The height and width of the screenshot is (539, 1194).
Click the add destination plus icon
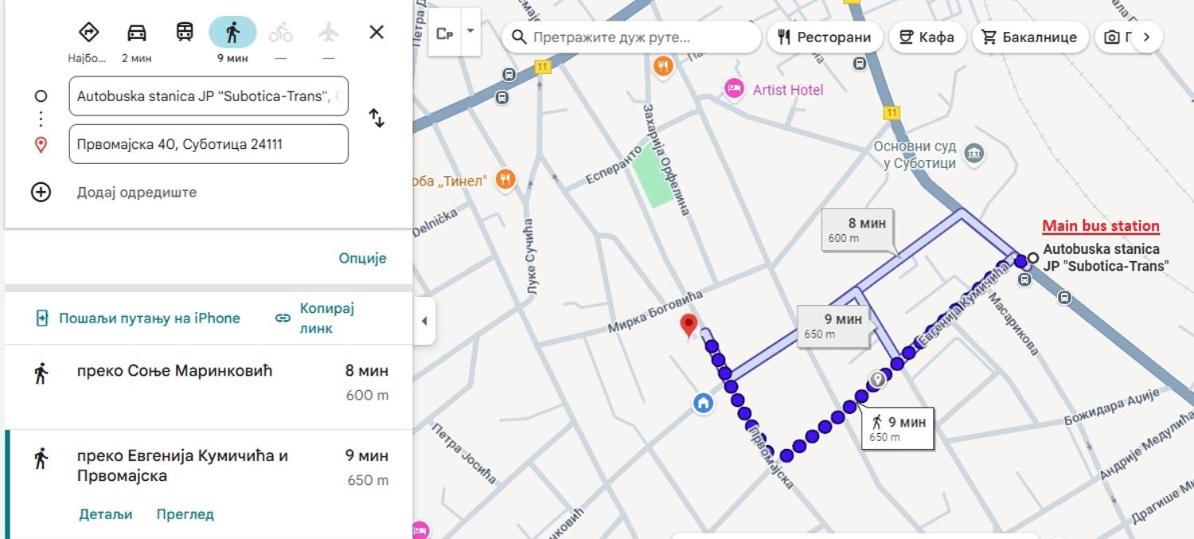click(41, 192)
